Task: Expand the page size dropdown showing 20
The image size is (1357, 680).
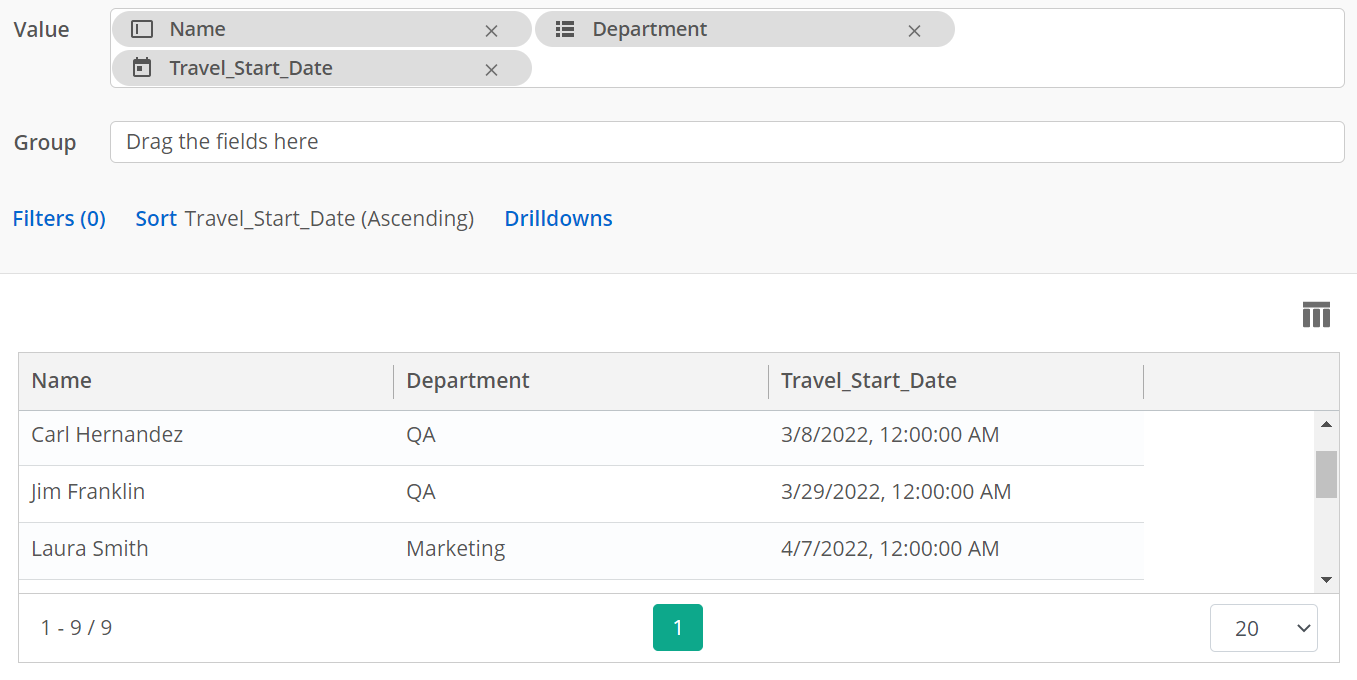Action: coord(1263,628)
